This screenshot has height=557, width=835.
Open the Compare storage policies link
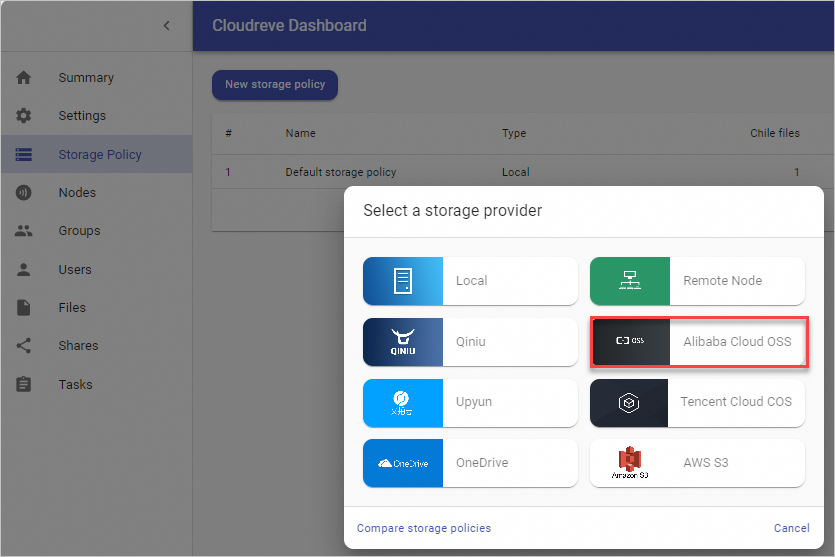click(424, 528)
